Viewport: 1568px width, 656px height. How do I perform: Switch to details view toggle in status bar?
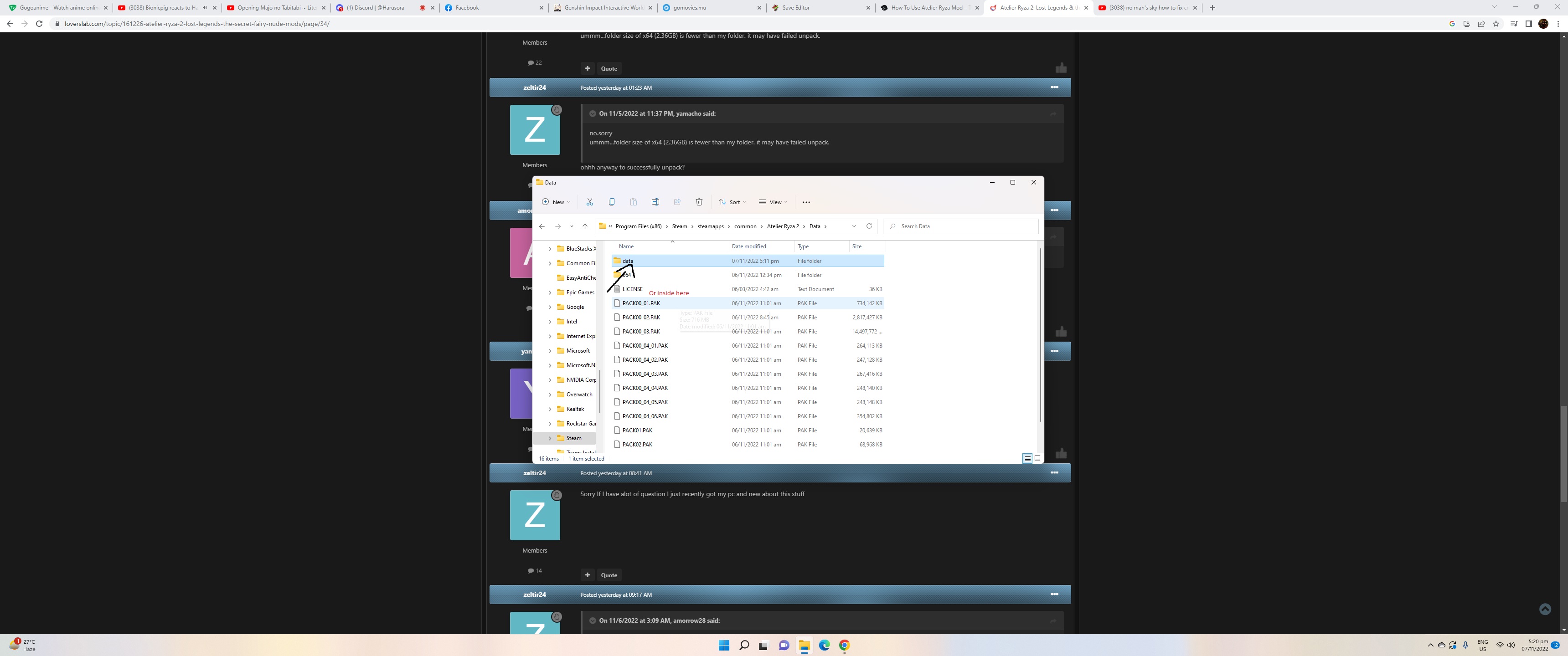[1027, 458]
